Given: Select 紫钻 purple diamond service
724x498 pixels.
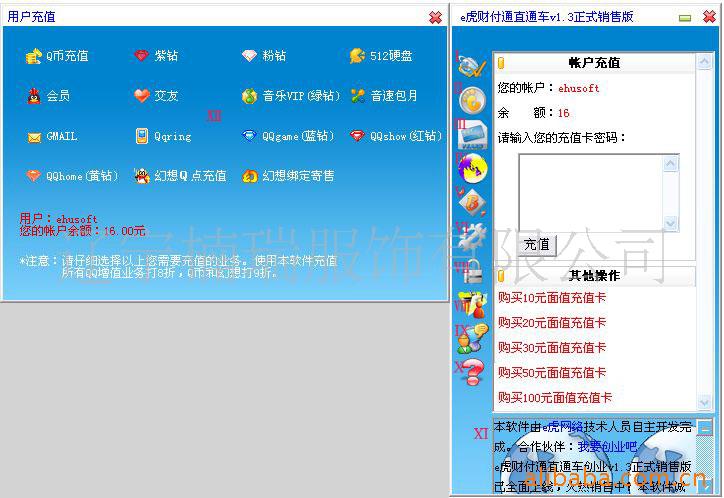Looking at the screenshot, I should coord(156,56).
